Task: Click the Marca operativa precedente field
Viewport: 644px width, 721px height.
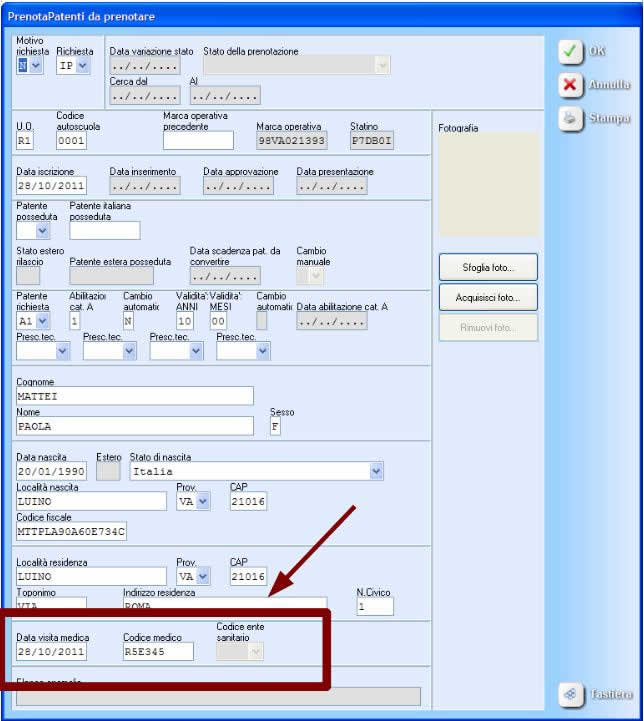Action: pyautogui.click(x=198, y=141)
